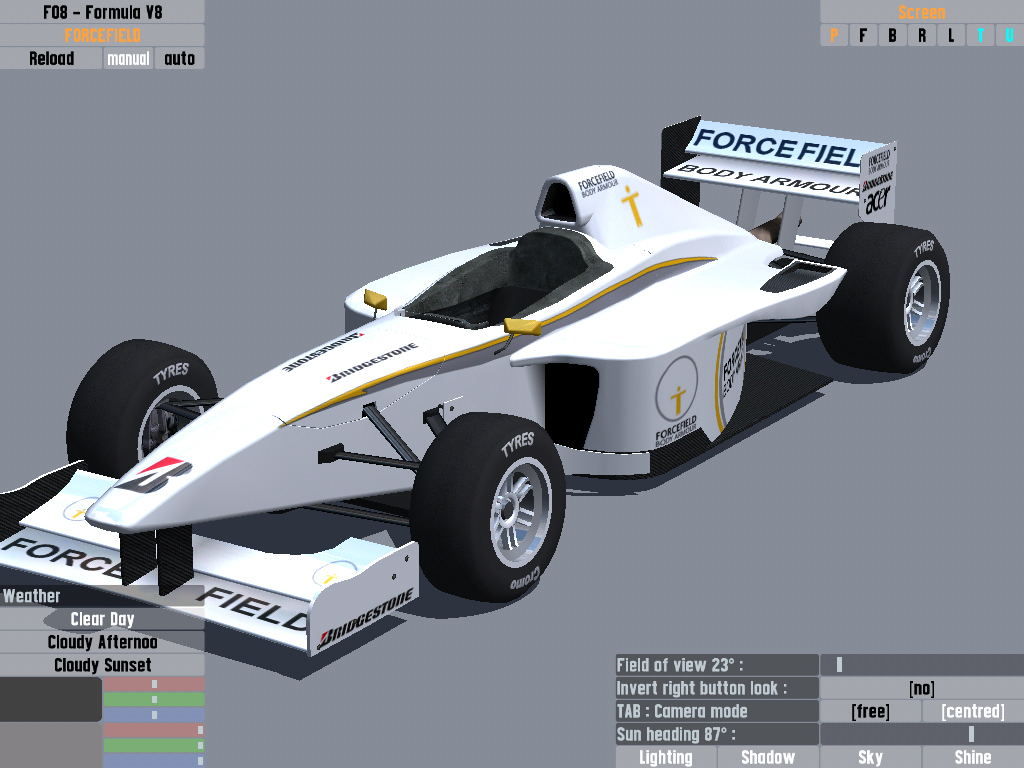Click Invert right button look label
This screenshot has height=768, width=1024.
pyautogui.click(x=717, y=688)
